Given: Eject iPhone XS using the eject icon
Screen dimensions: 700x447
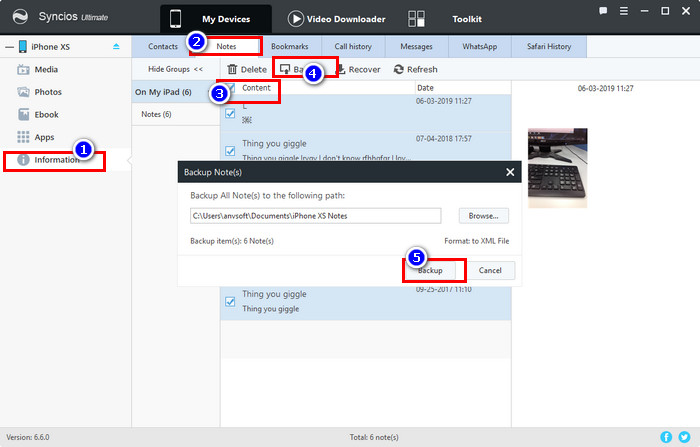Looking at the screenshot, I should [x=116, y=46].
